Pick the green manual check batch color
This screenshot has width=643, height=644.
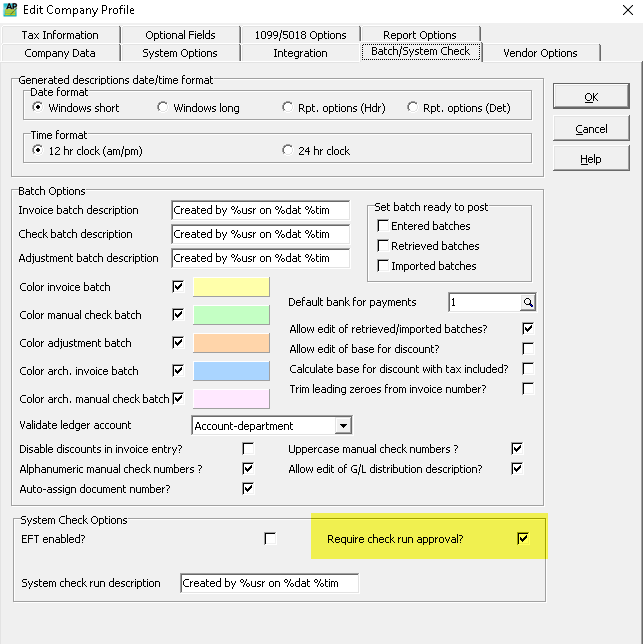231,315
